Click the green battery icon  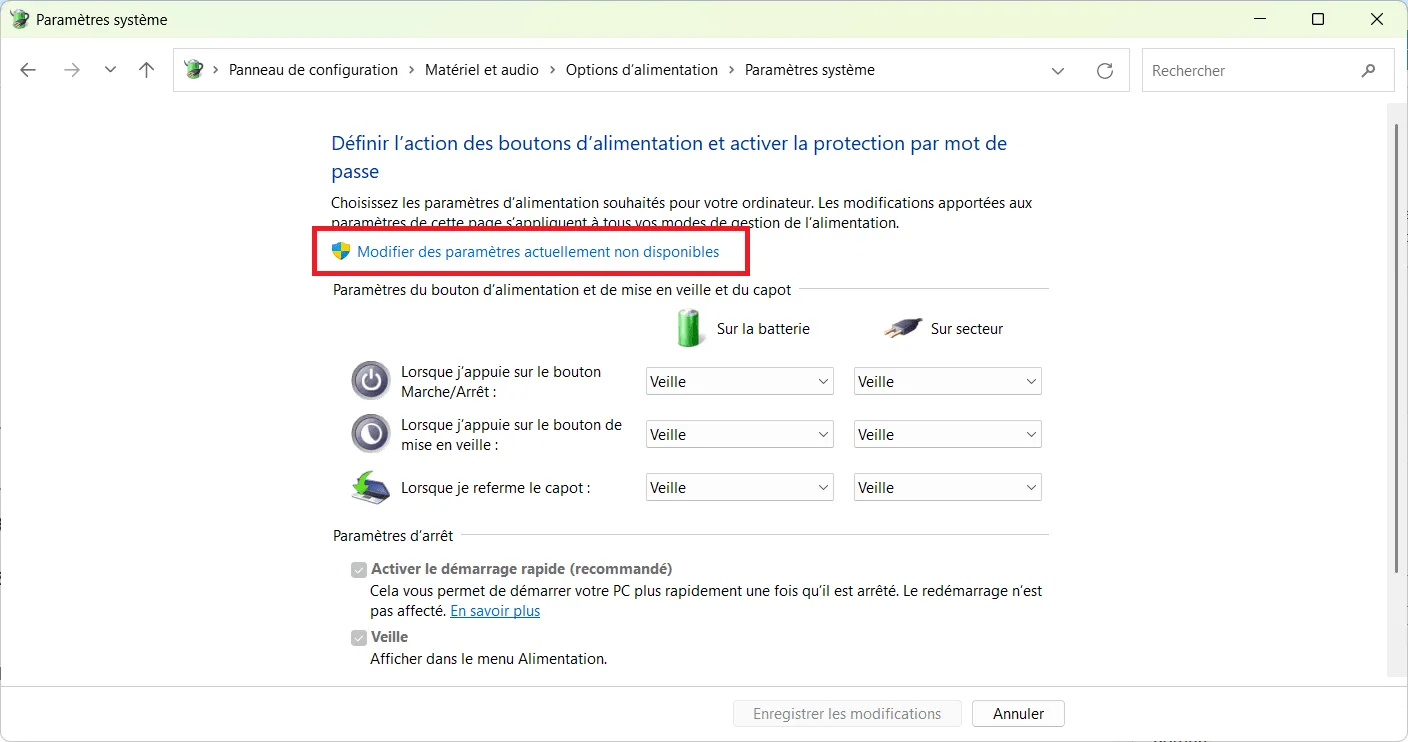click(690, 327)
